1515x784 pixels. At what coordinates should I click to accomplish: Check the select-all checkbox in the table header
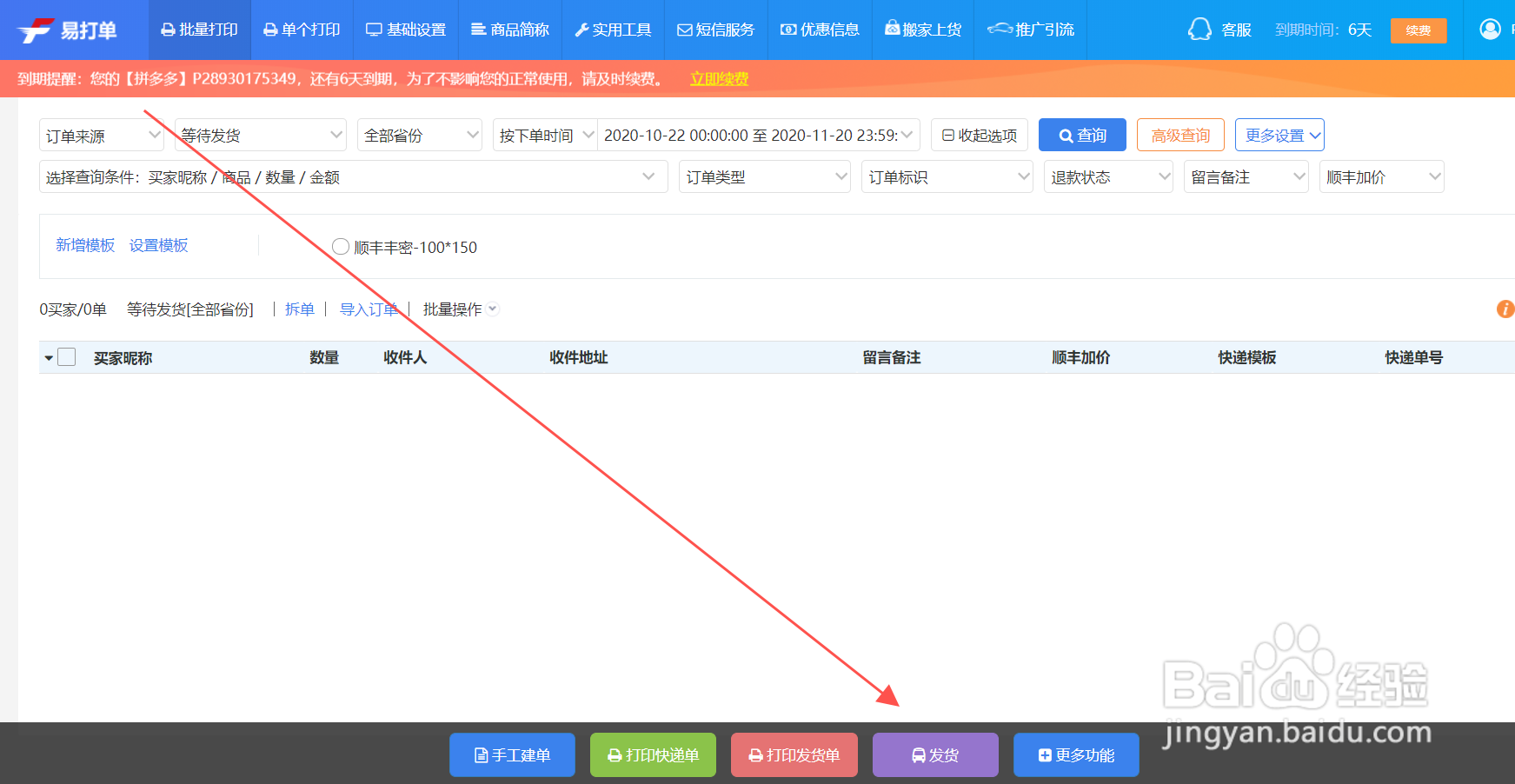[x=66, y=356]
